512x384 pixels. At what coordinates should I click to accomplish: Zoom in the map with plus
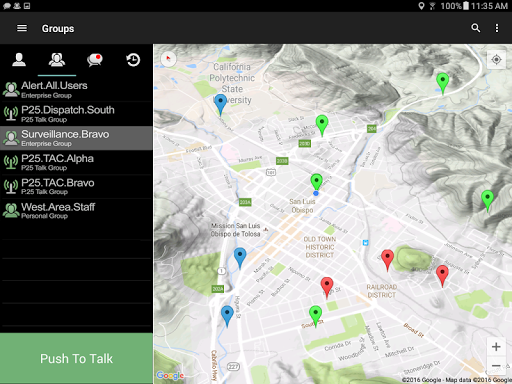coord(496,347)
